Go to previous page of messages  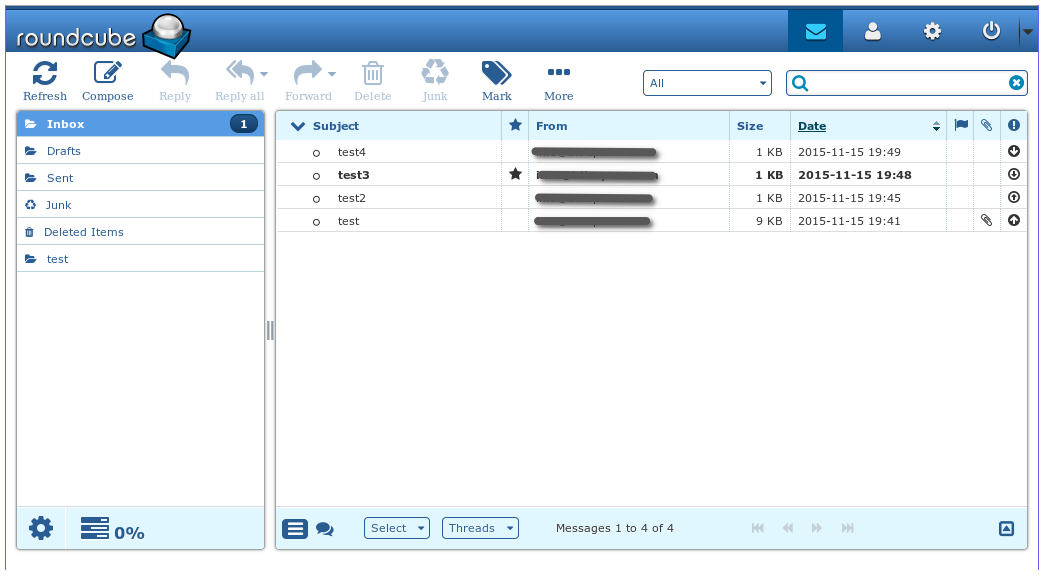pyautogui.click(x=788, y=528)
